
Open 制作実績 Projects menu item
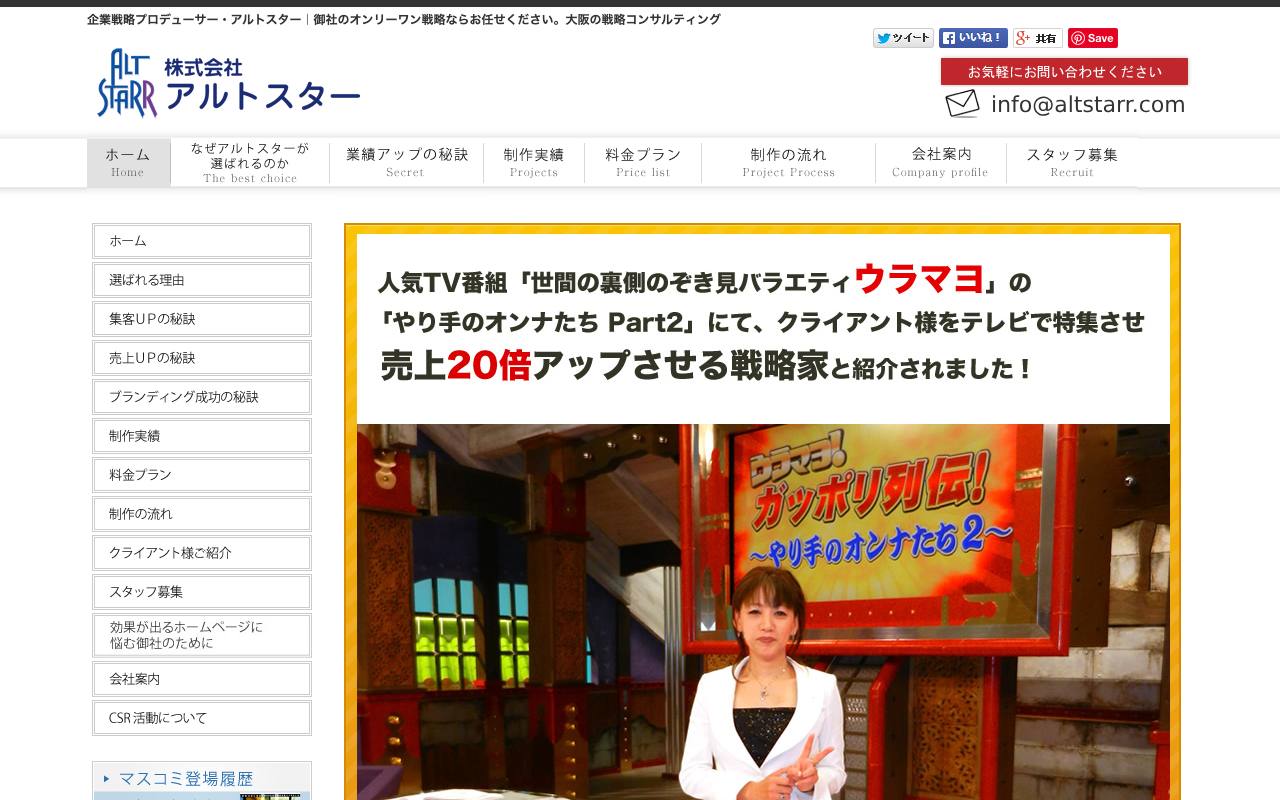click(x=534, y=162)
